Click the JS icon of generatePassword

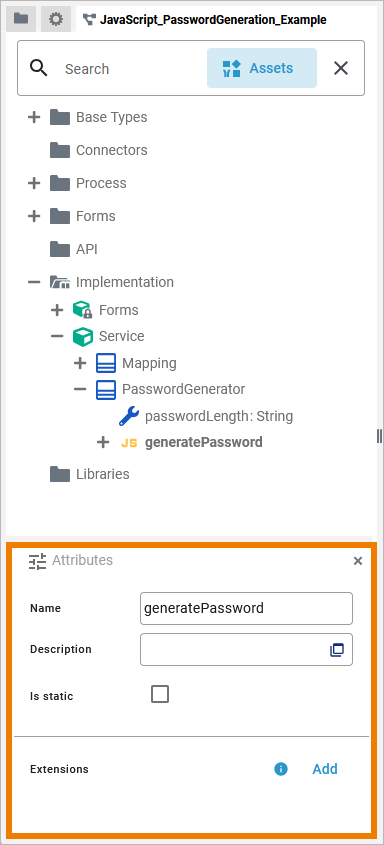tap(129, 443)
